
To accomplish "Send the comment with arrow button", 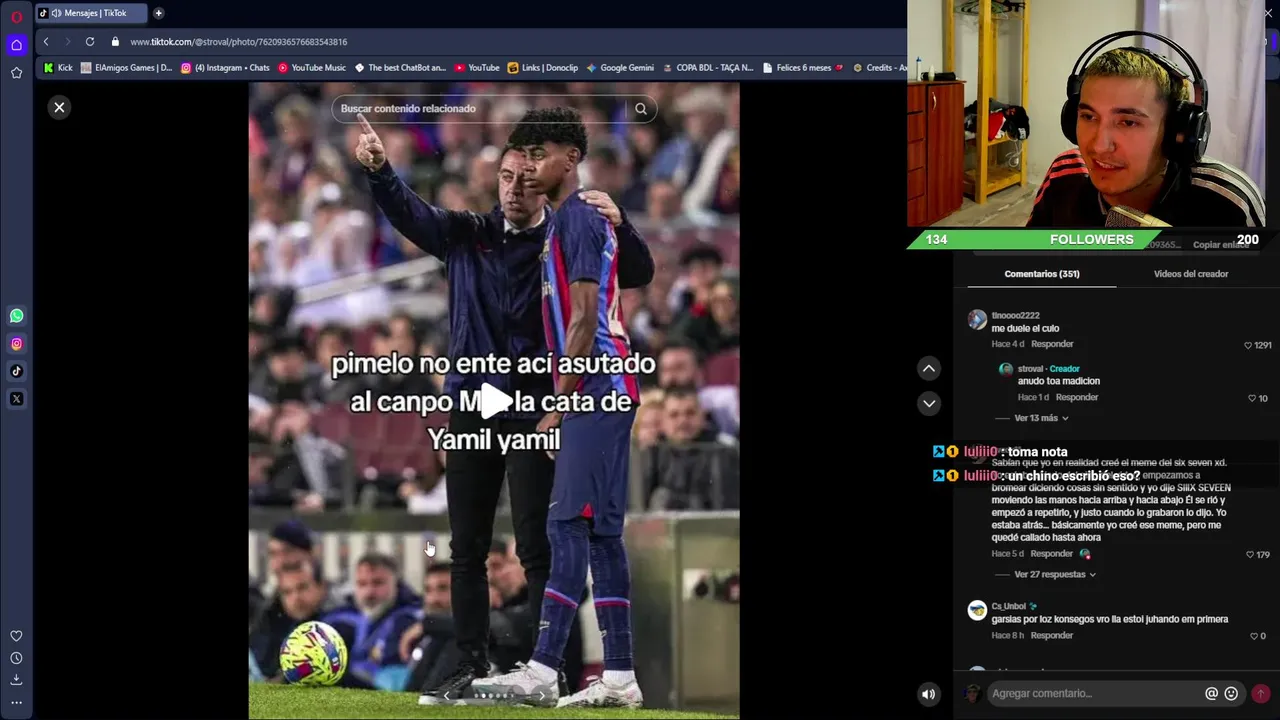I will click(1260, 694).
